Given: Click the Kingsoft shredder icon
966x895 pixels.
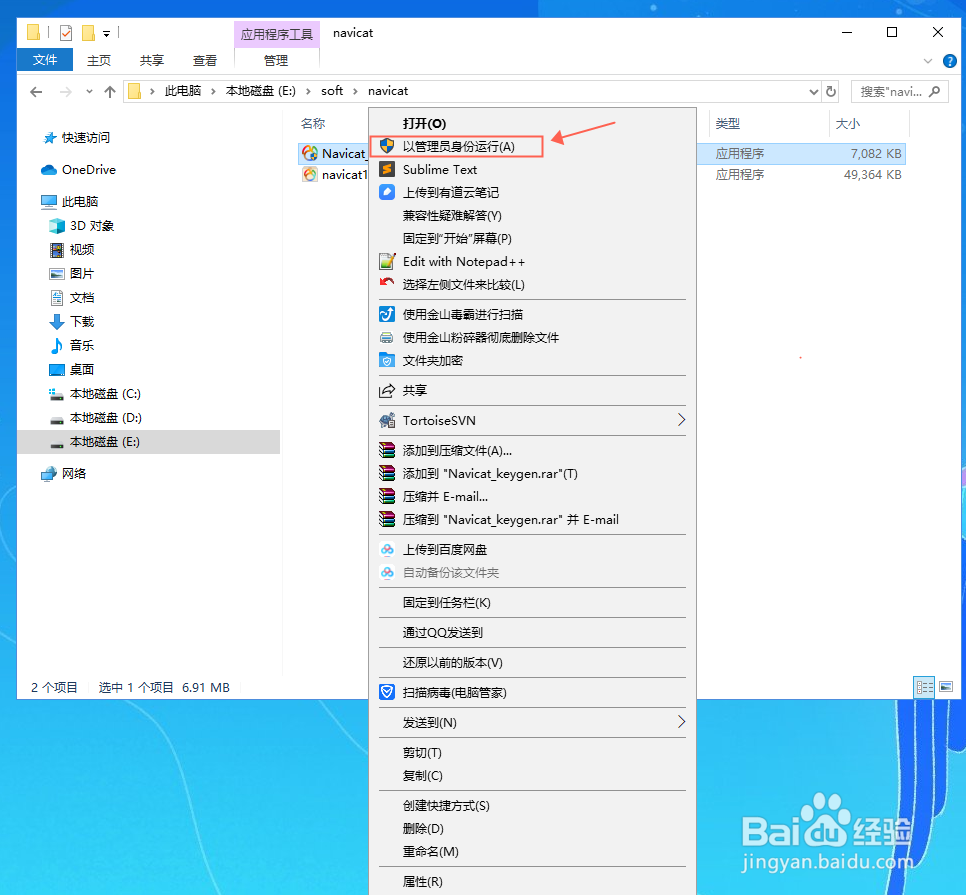Looking at the screenshot, I should (x=387, y=338).
